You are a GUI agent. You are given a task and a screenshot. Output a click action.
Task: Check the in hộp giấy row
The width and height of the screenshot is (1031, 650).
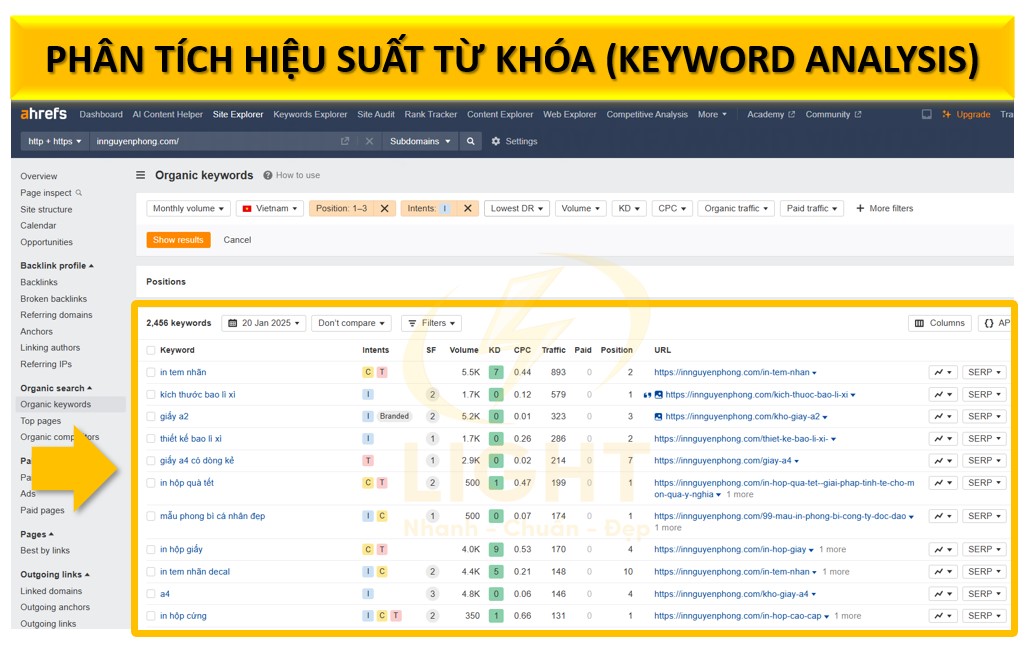151,549
